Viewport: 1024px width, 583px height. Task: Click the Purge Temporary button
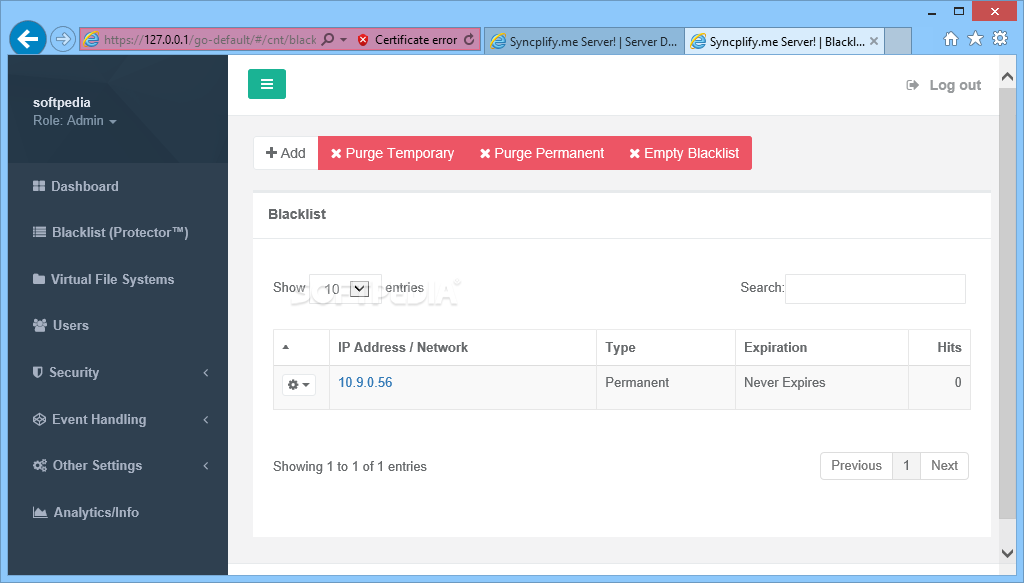(x=392, y=153)
